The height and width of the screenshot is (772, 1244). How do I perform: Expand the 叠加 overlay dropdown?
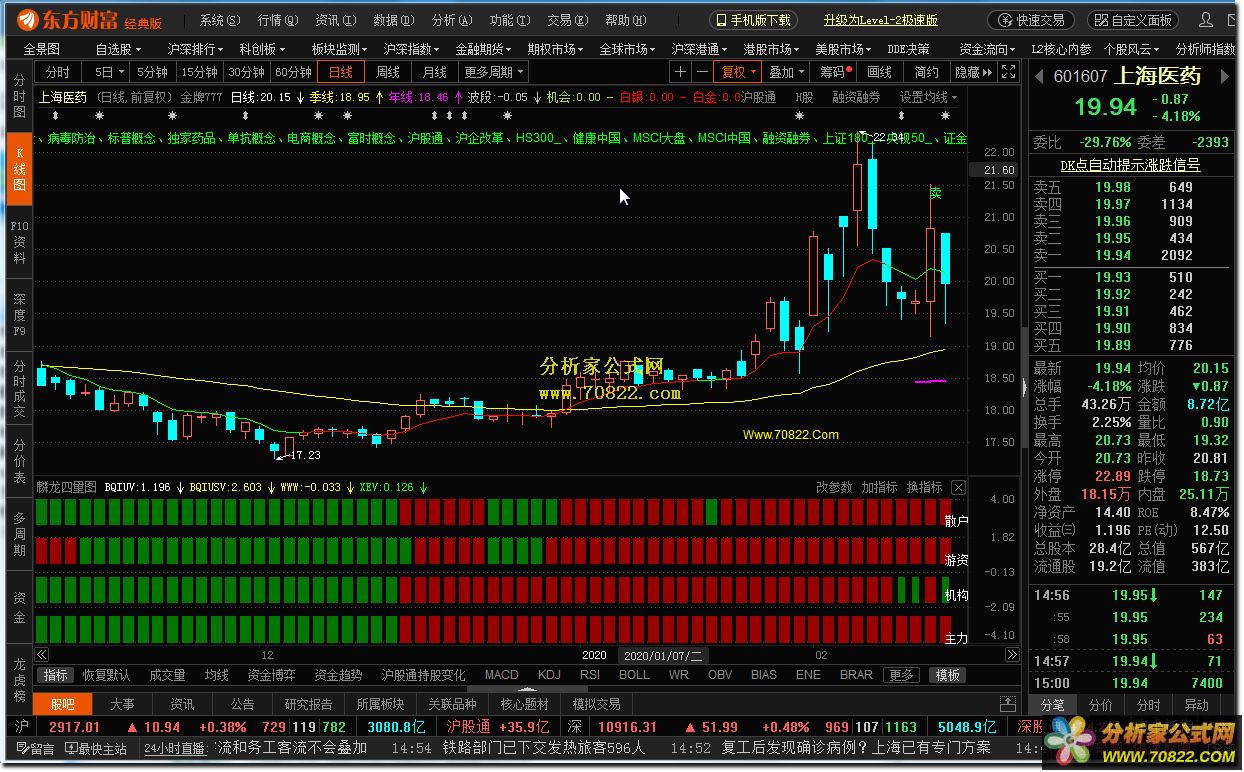787,71
